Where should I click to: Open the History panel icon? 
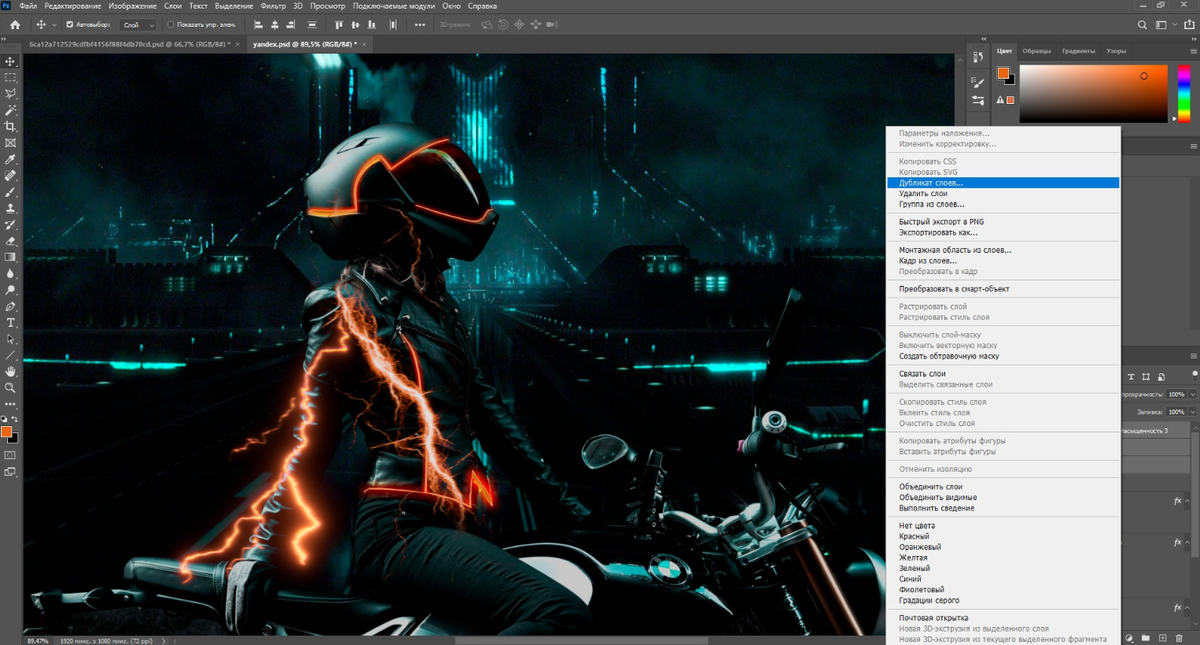(979, 57)
